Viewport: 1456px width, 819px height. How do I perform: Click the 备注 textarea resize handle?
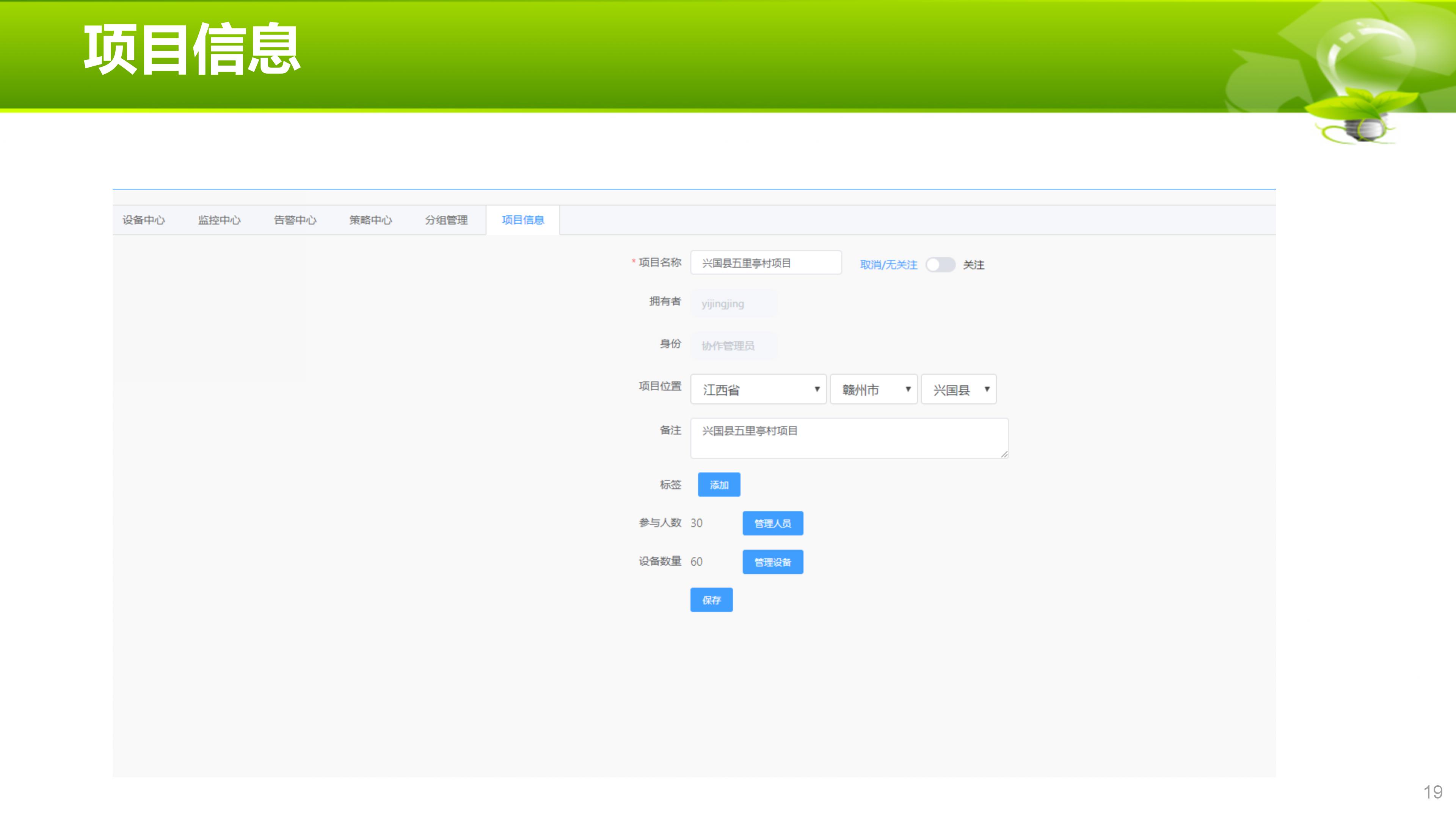pyautogui.click(x=1004, y=455)
